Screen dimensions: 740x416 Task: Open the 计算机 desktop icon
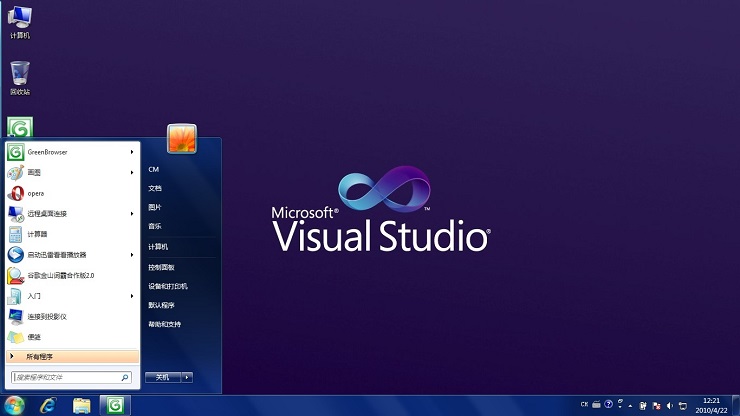click(x=20, y=22)
